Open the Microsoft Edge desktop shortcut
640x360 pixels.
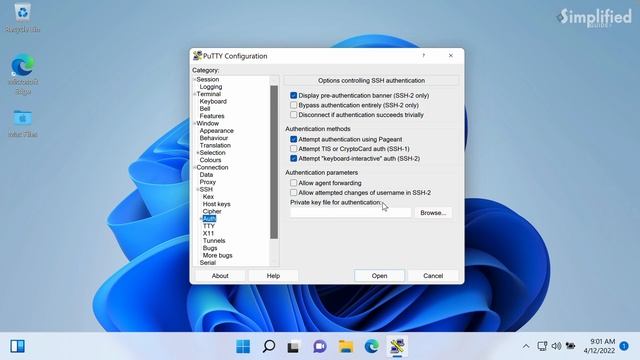pyautogui.click(x=23, y=74)
